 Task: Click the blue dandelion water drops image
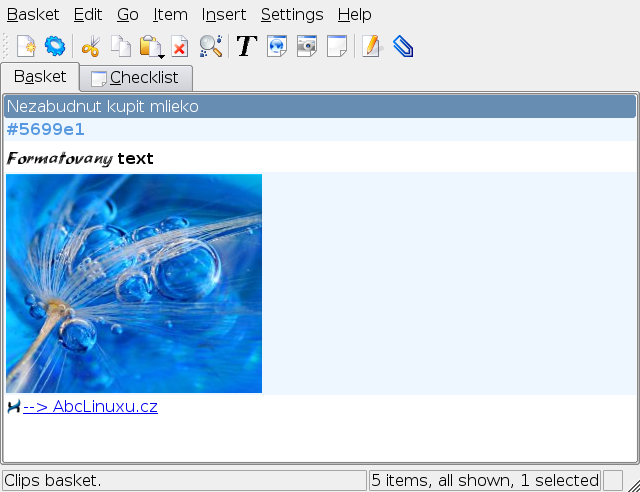(x=134, y=283)
